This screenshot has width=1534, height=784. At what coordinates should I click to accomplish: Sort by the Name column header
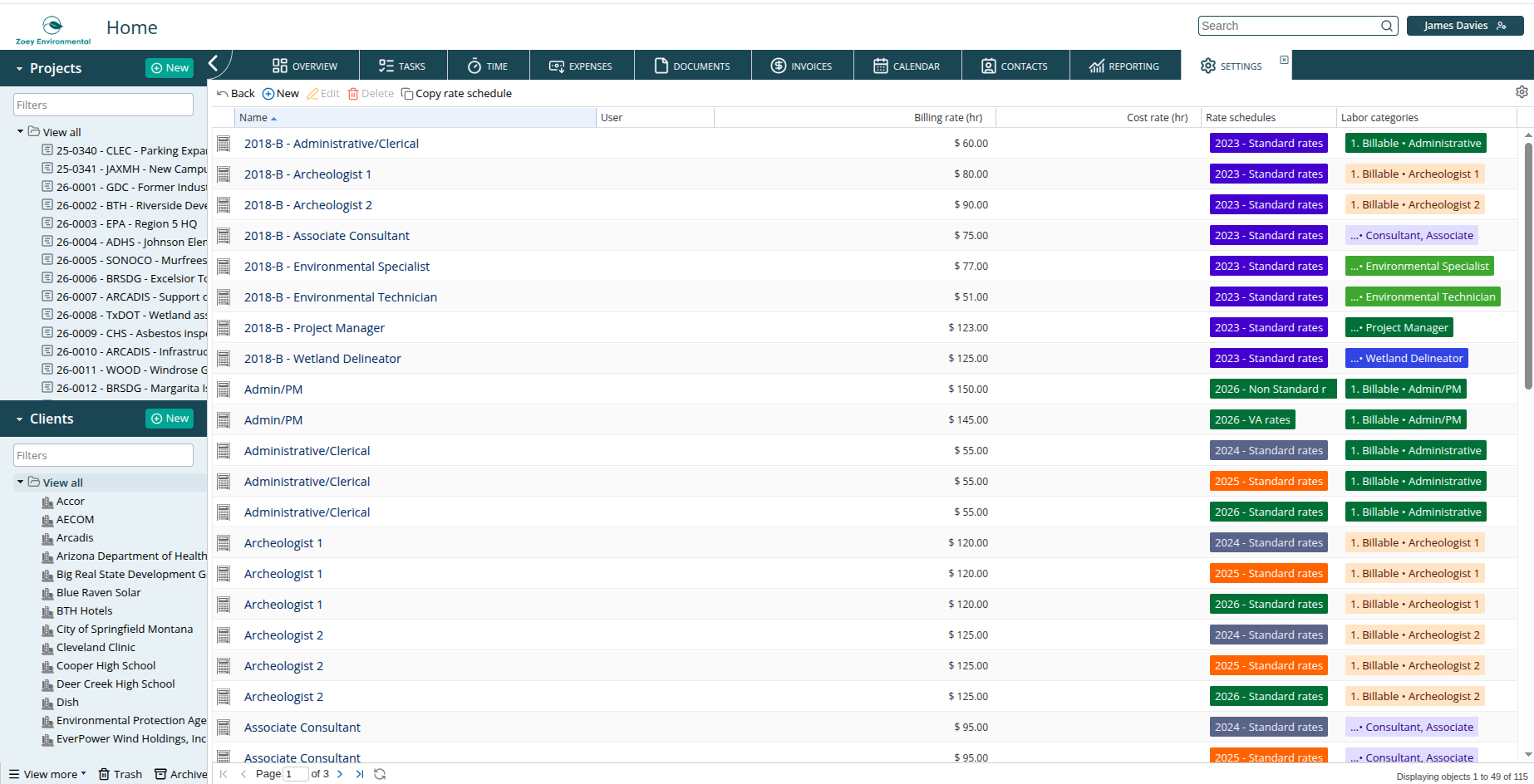[415, 118]
